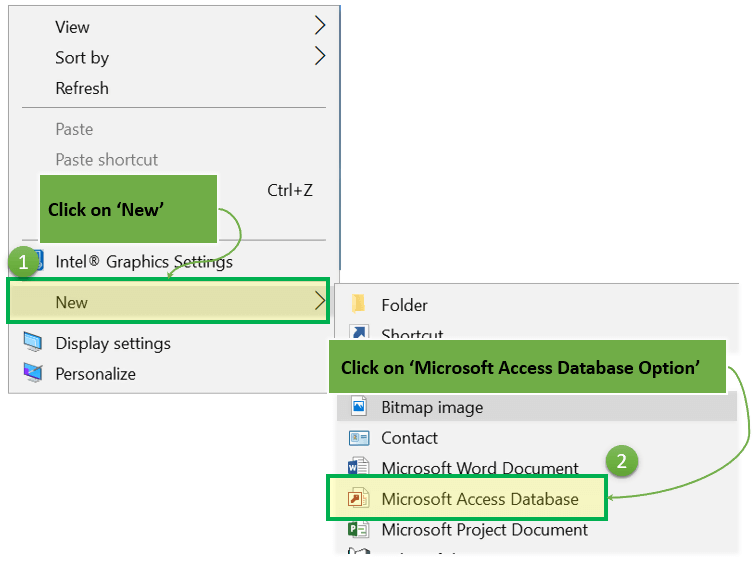Click the Bitmap image icon
This screenshot has width=755, height=563.
click(x=359, y=407)
